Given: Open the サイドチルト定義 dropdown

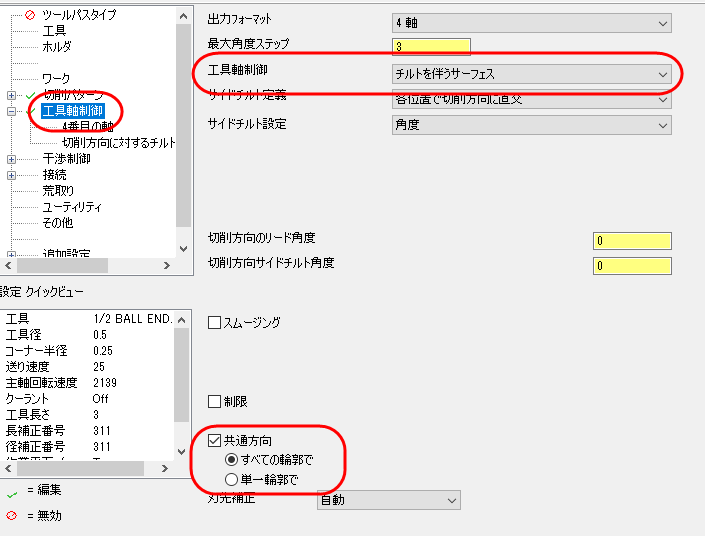Looking at the screenshot, I should tap(532, 99).
